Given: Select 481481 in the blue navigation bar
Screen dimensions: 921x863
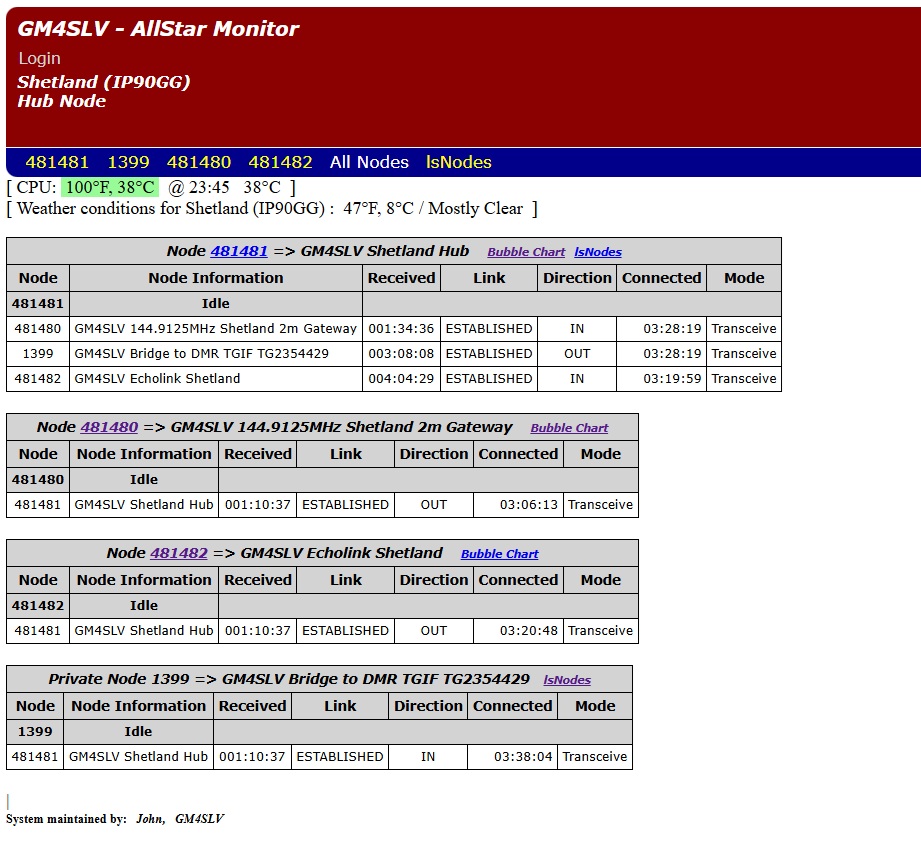Looking at the screenshot, I should pos(57,162).
